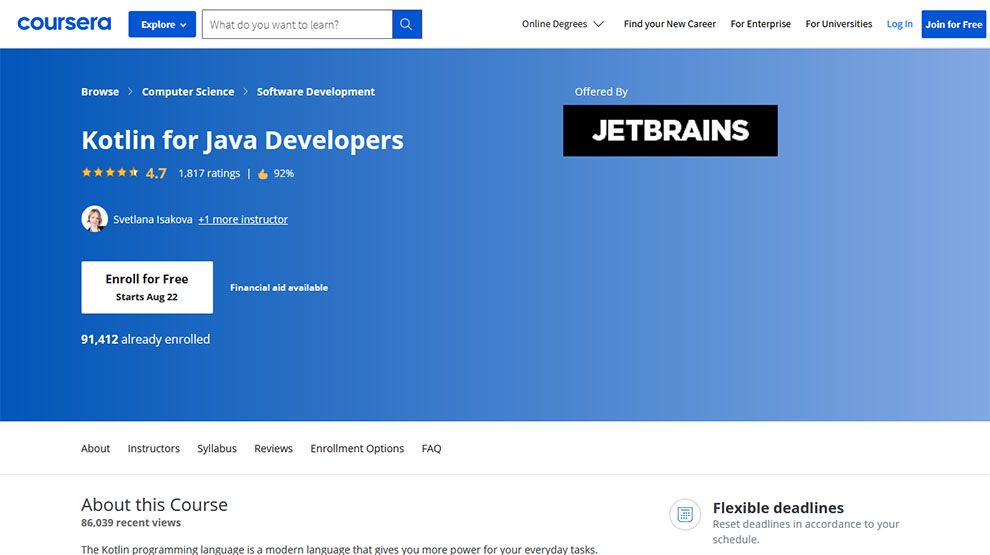
Task: Click the 4.7 rating score
Action: [x=156, y=173]
